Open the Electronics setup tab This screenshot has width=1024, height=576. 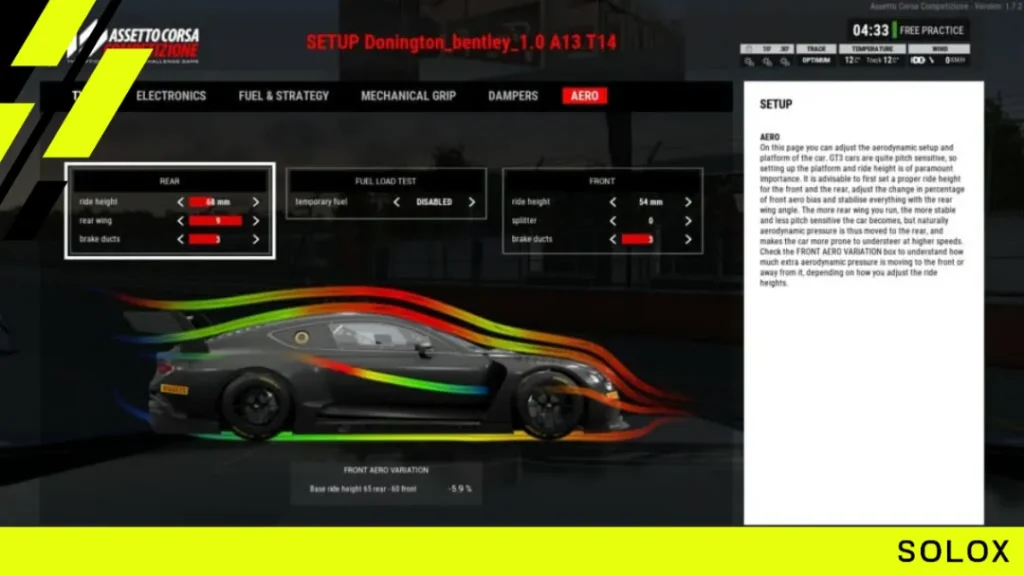(170, 96)
